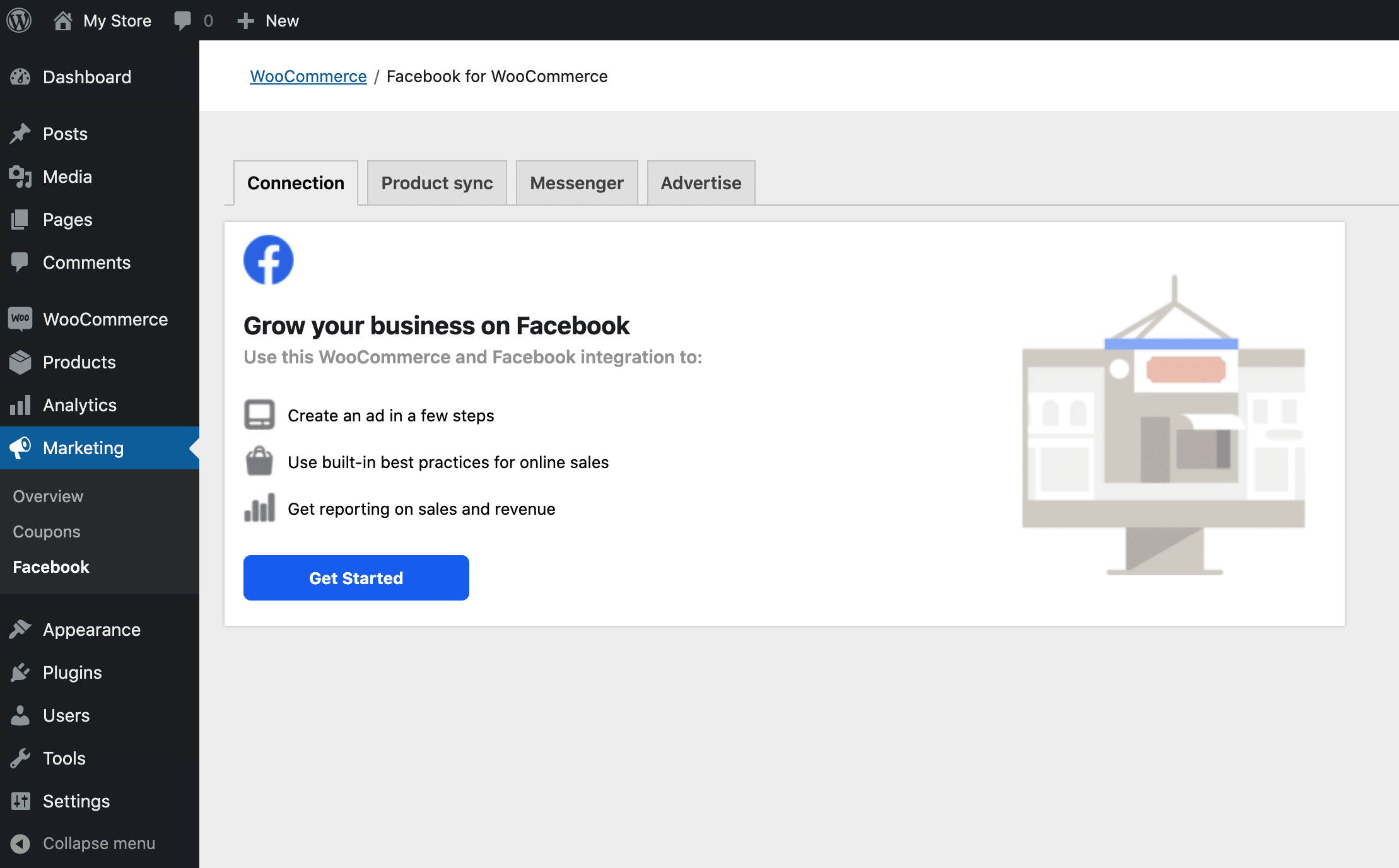Viewport: 1399px width, 868px height.
Task: Open the Tools menu item
Action: click(x=100, y=758)
